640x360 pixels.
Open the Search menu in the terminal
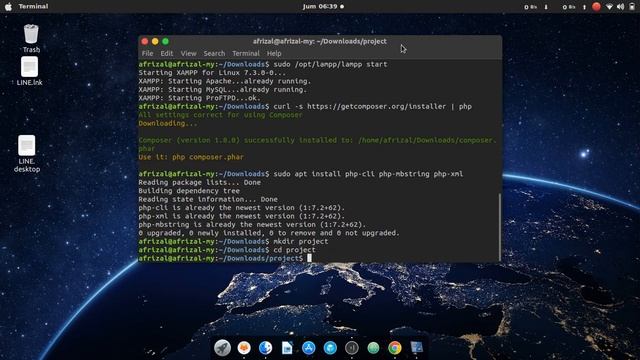pyautogui.click(x=214, y=53)
